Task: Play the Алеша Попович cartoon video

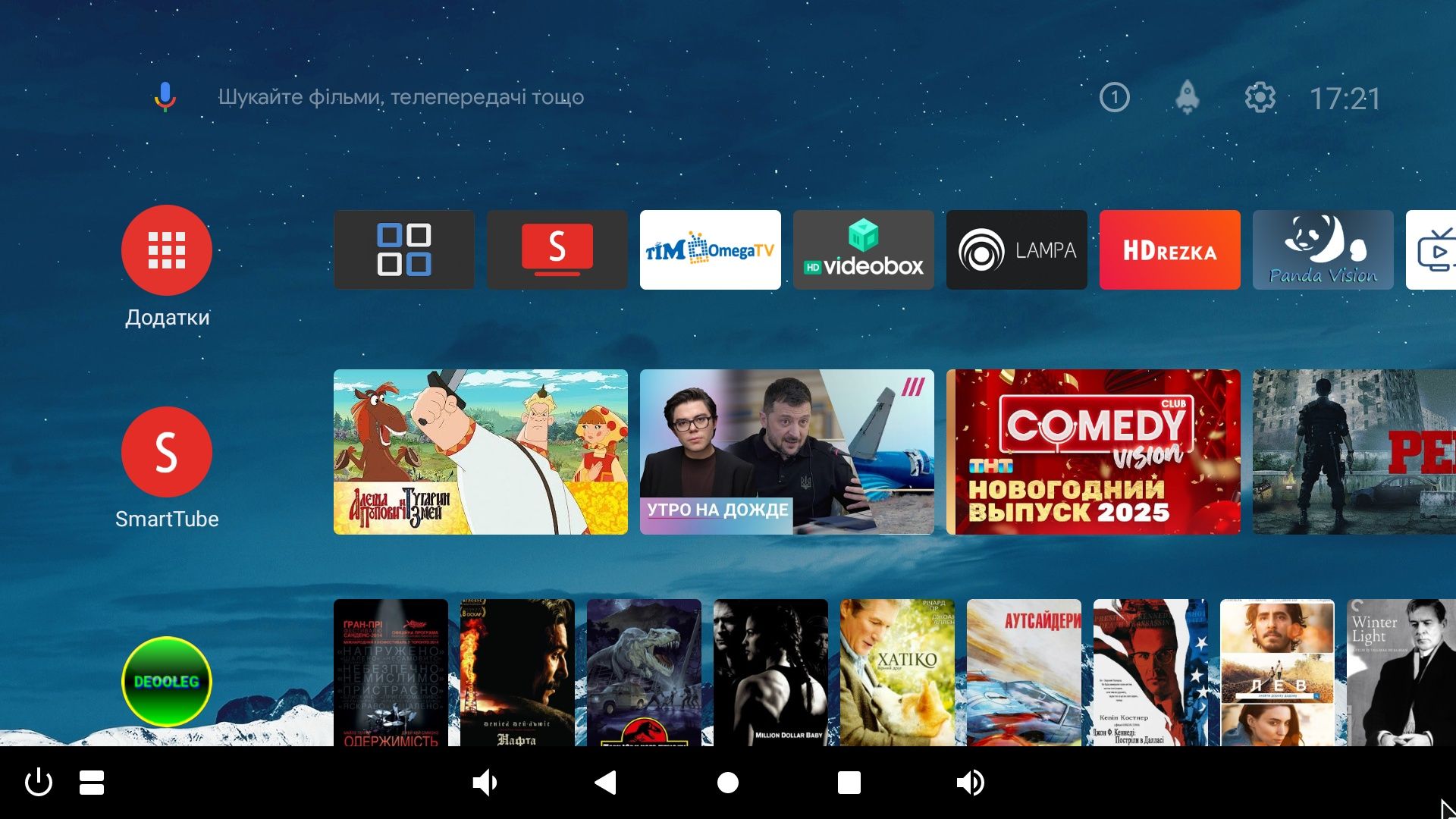Action: tap(481, 452)
